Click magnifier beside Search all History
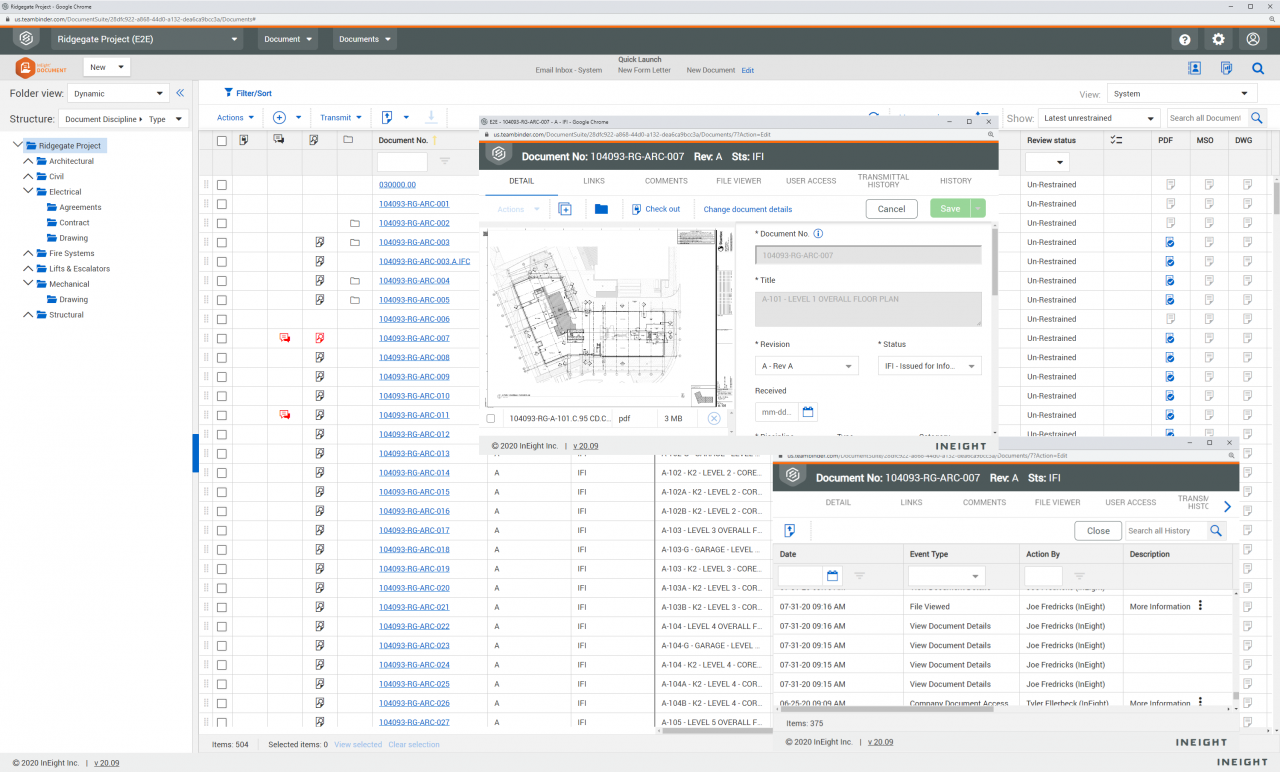The width and height of the screenshot is (1280, 772). (1216, 531)
